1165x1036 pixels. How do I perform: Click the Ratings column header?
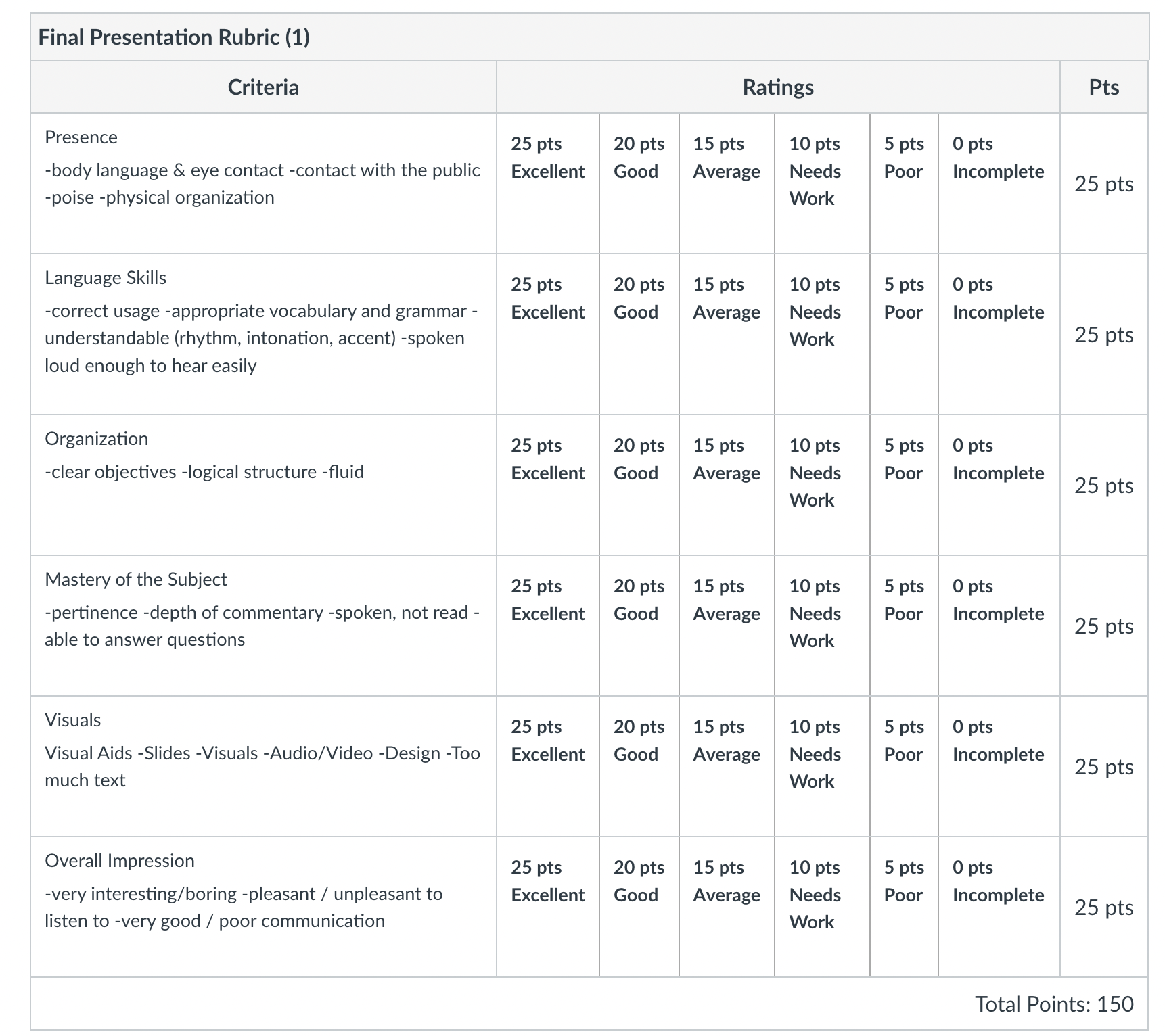tap(778, 87)
